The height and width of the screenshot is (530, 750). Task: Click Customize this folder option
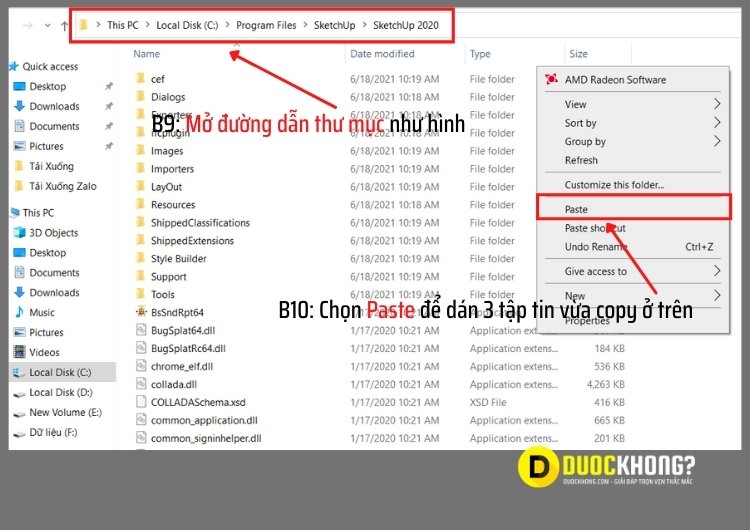[614, 185]
